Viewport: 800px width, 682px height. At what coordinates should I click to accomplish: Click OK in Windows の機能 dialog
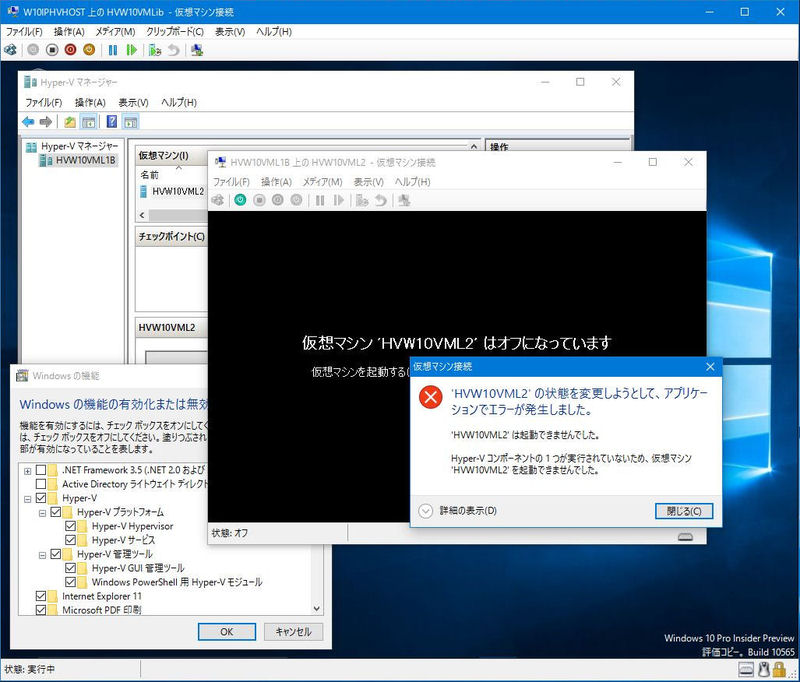tap(227, 632)
